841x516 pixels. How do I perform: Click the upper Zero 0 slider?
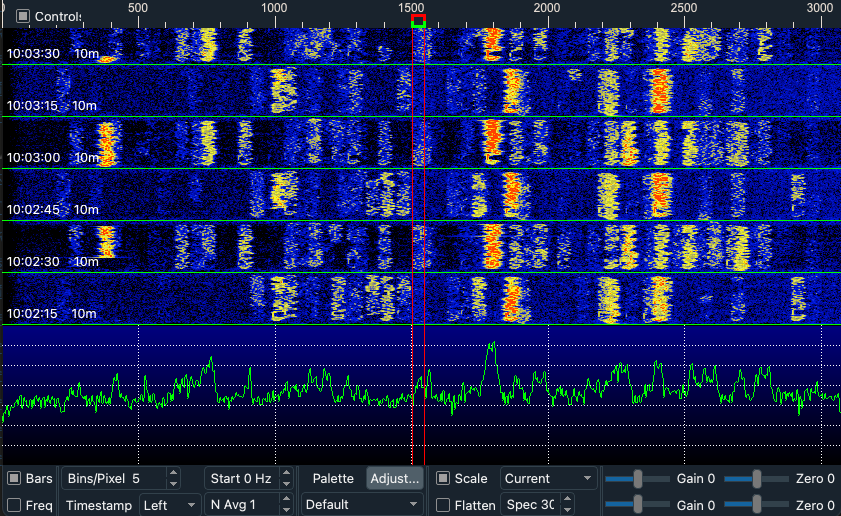(x=756, y=478)
